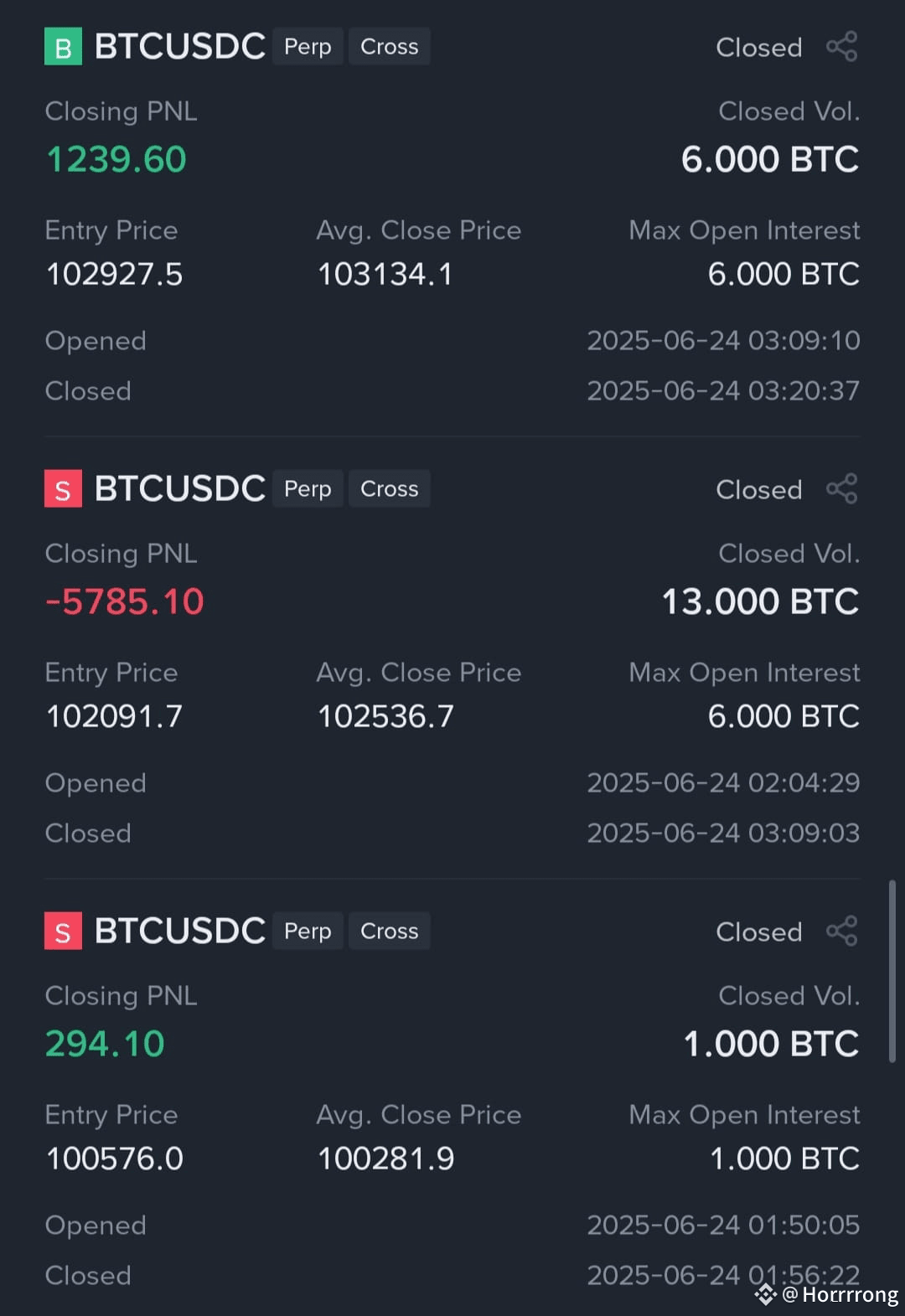Share the 294.10 PNL position
905x1316 pixels.
coord(842,932)
